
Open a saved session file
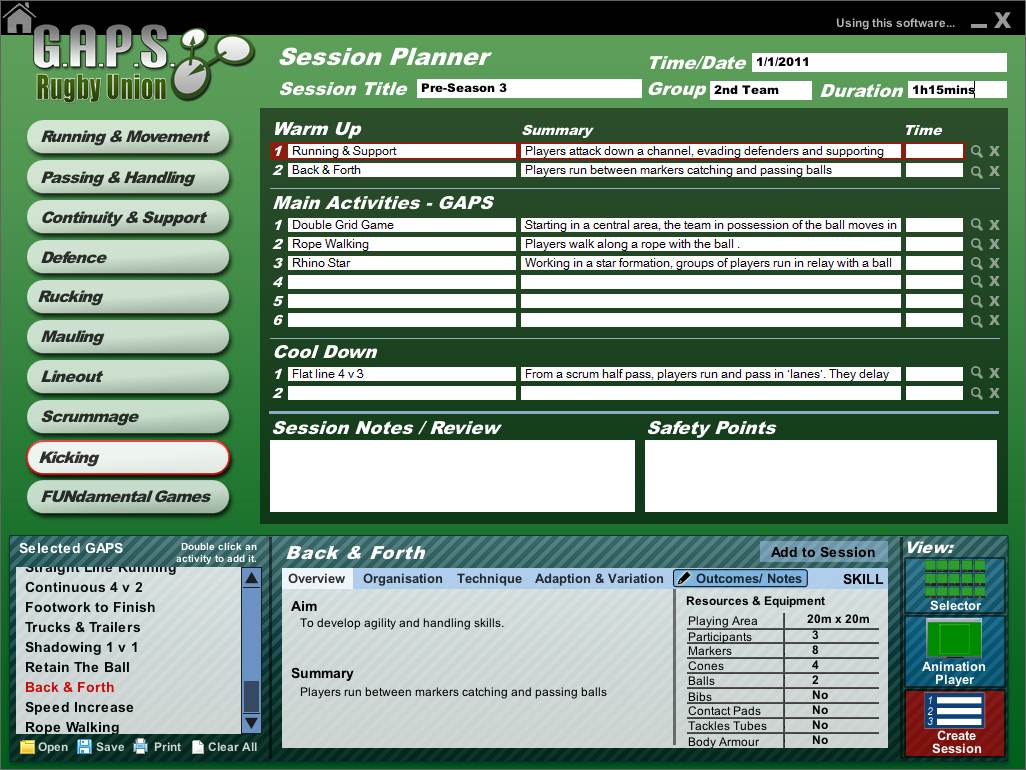coord(44,746)
